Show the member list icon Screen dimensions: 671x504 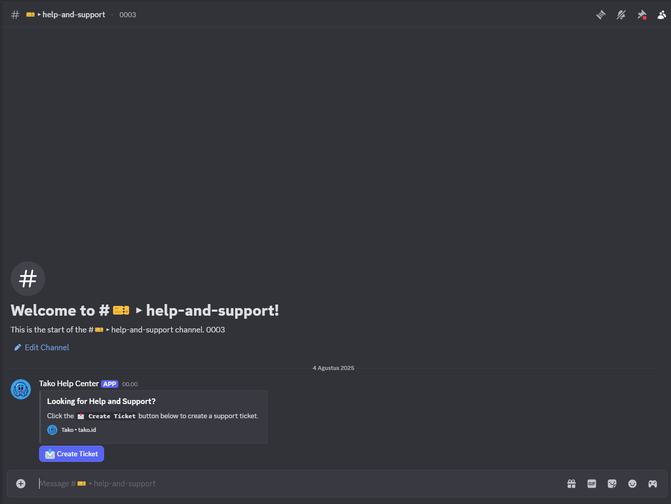(662, 15)
